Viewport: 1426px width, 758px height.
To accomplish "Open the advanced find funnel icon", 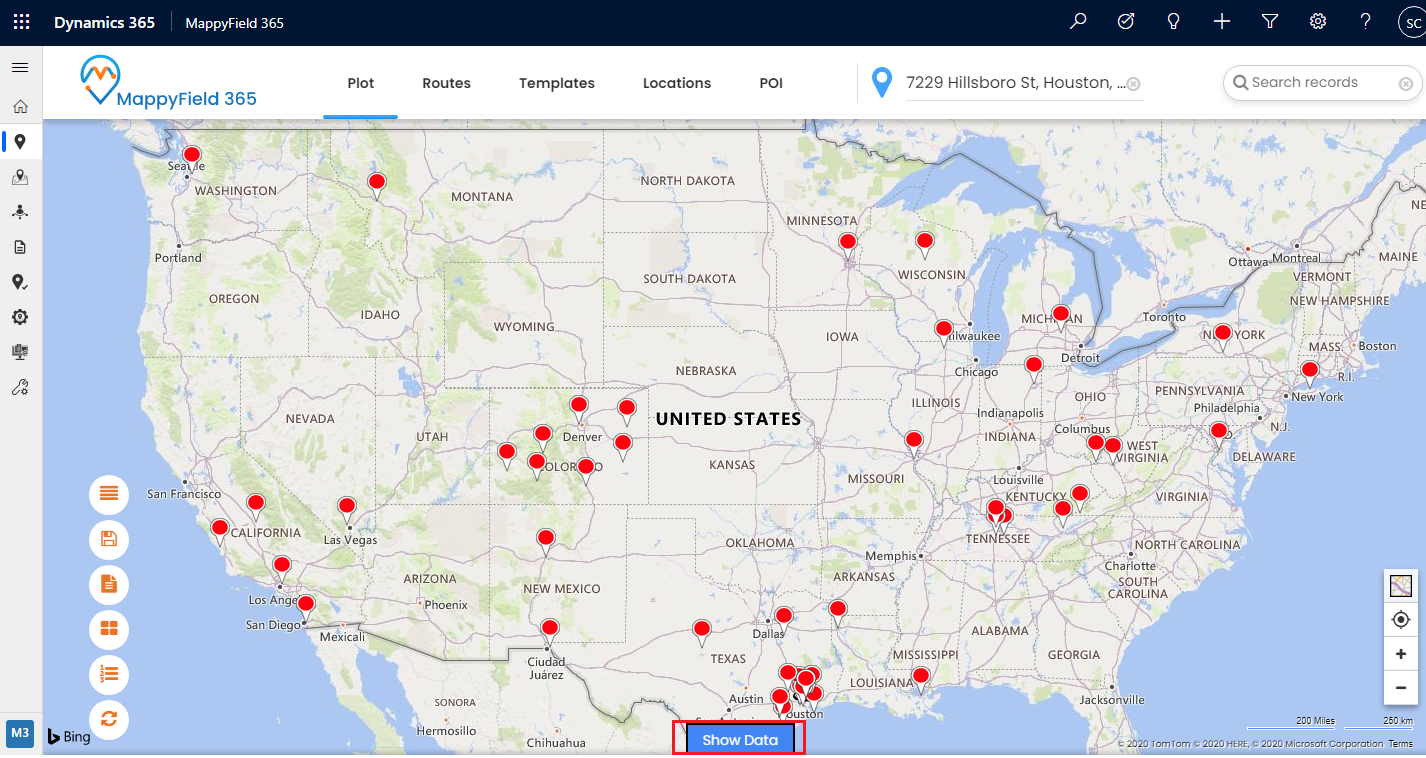I will 1270,22.
